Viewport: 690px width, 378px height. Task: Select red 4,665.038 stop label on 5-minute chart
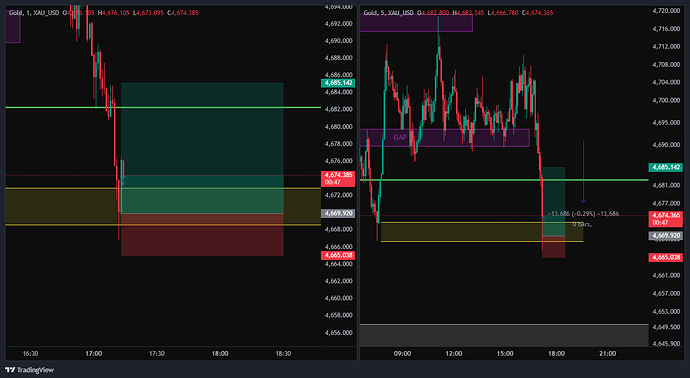coord(665,257)
